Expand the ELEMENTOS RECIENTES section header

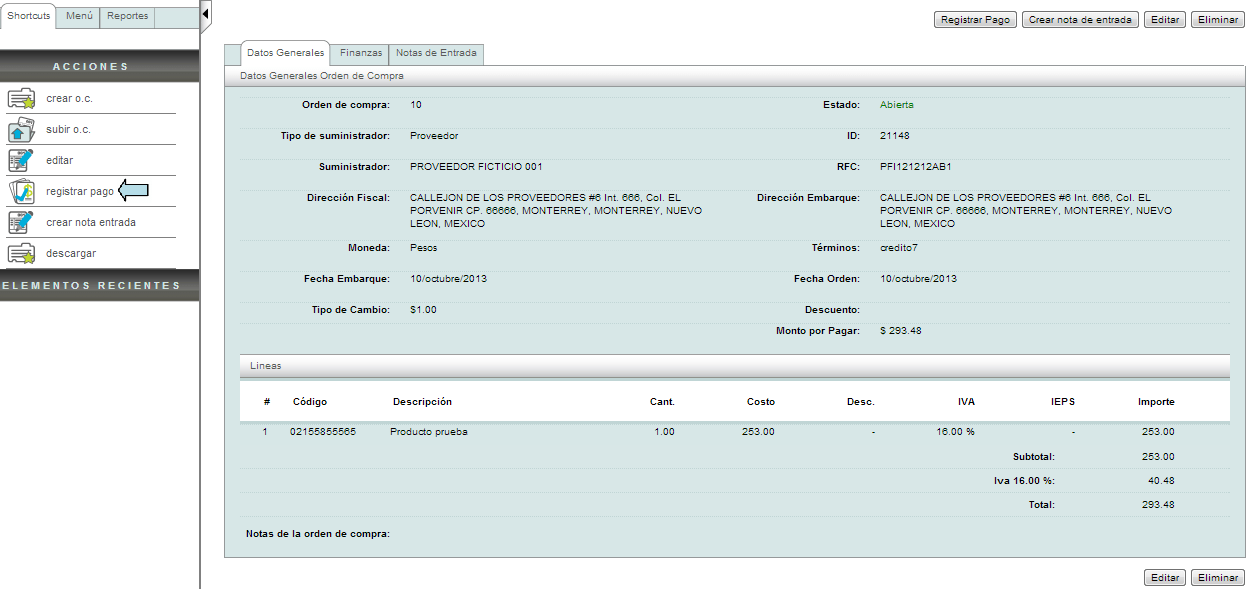99,286
